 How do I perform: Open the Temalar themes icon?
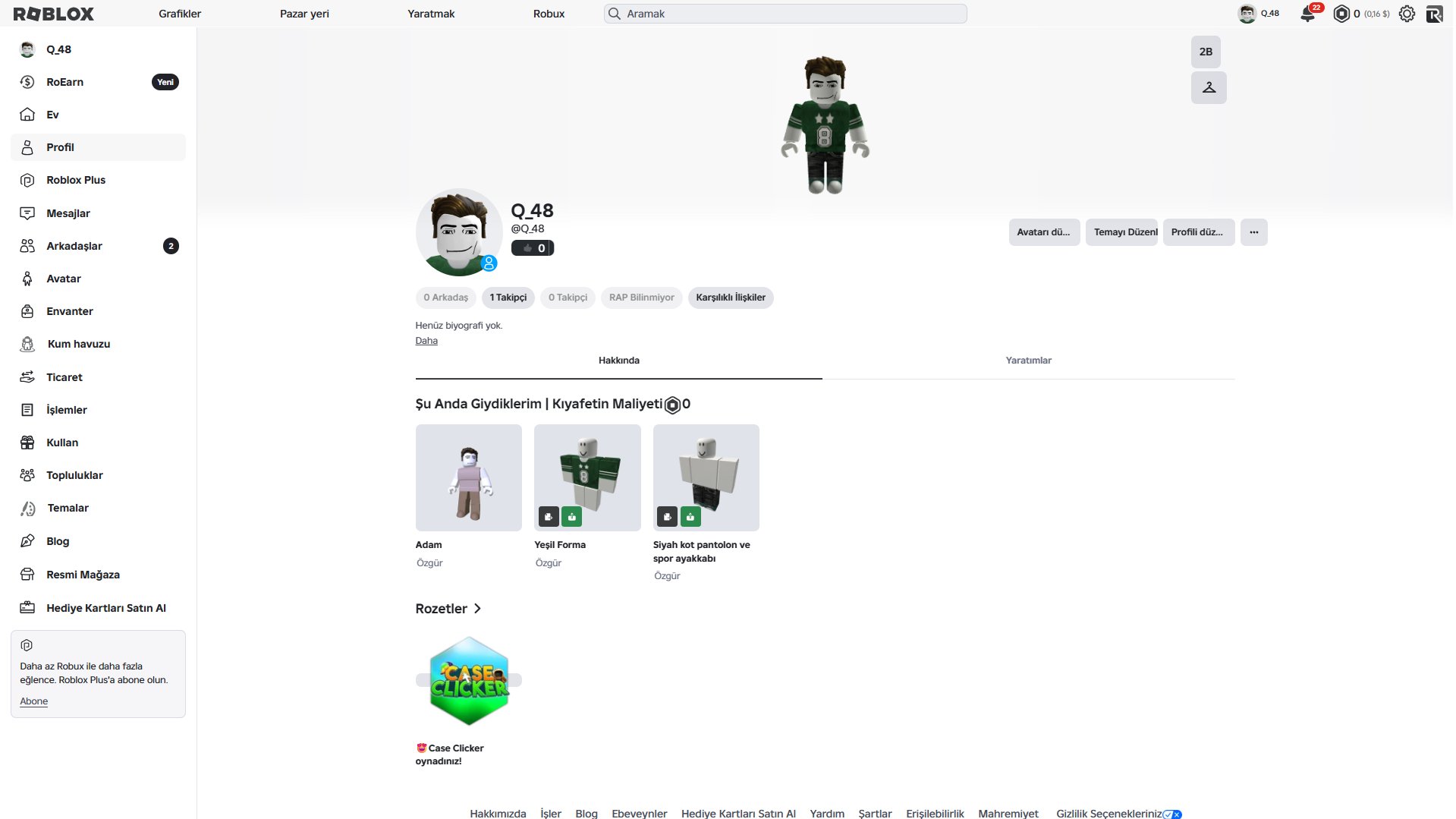tap(27, 508)
